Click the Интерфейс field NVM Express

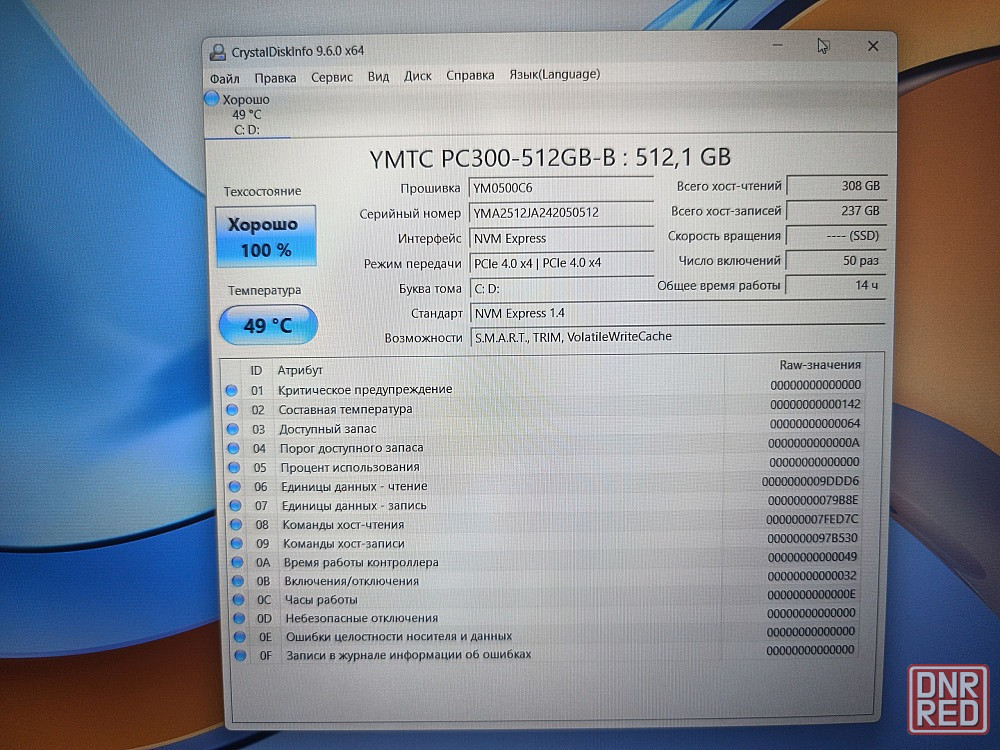pyautogui.click(x=561, y=239)
